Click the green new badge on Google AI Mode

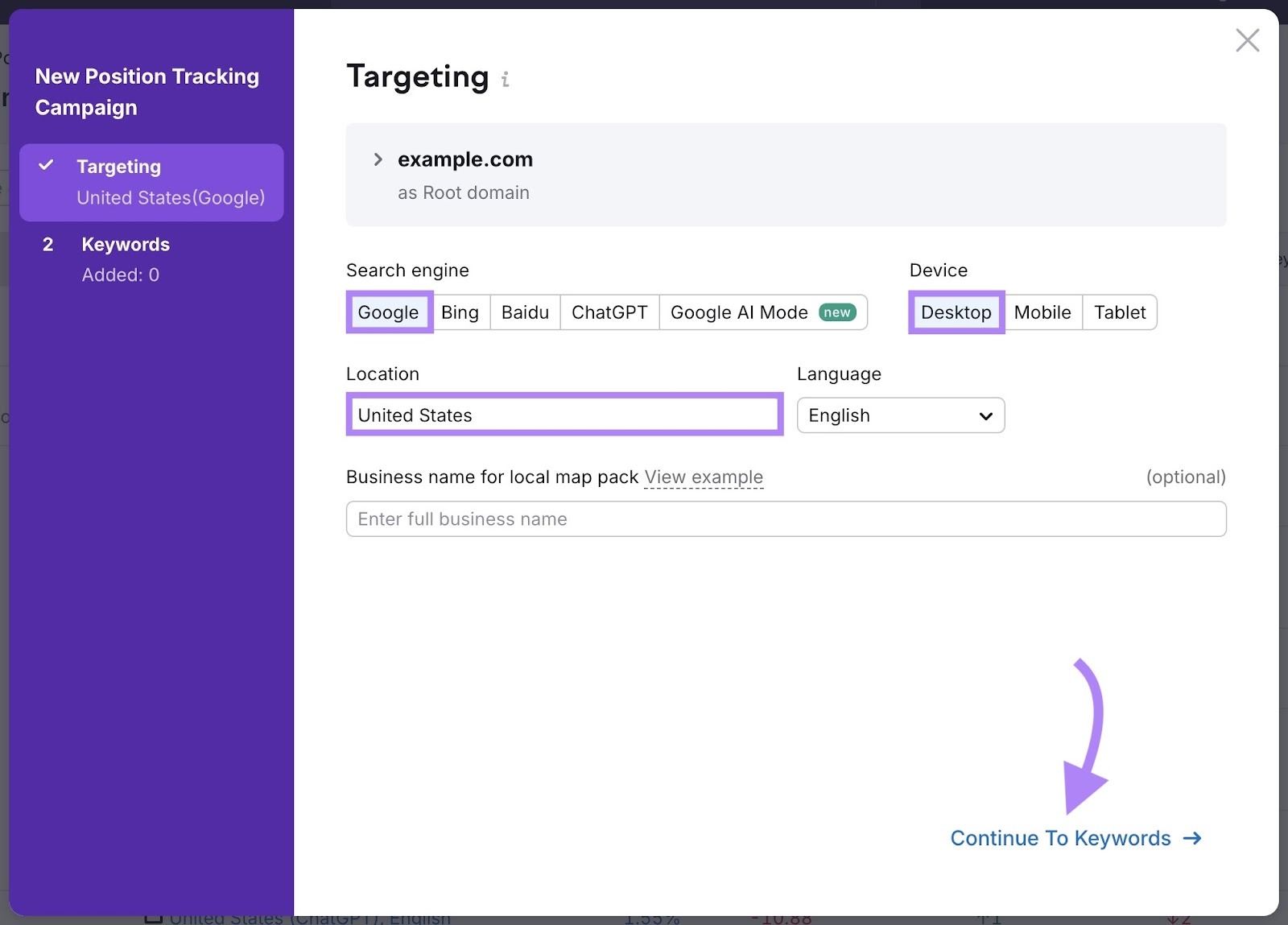(x=837, y=312)
